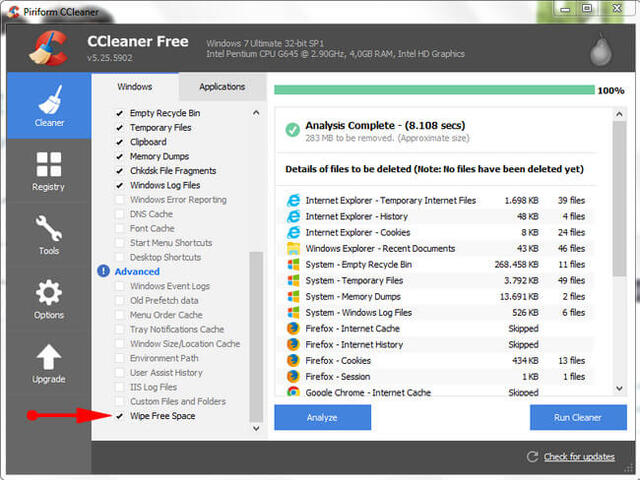This screenshot has height=480, width=640.
Task: Toggle Chkdsk File Fragments checkbox
Action: point(120,171)
